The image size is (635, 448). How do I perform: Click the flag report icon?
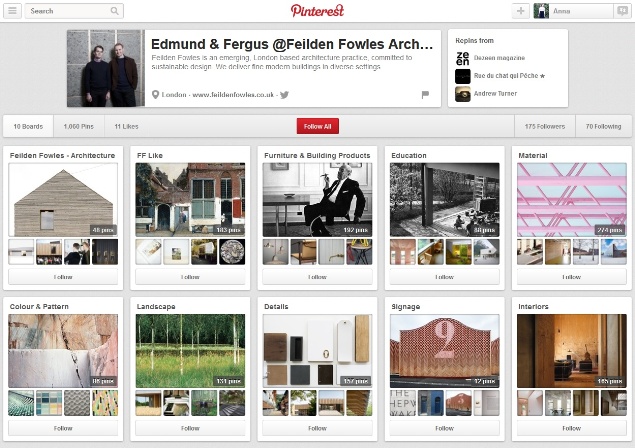pyautogui.click(x=425, y=95)
